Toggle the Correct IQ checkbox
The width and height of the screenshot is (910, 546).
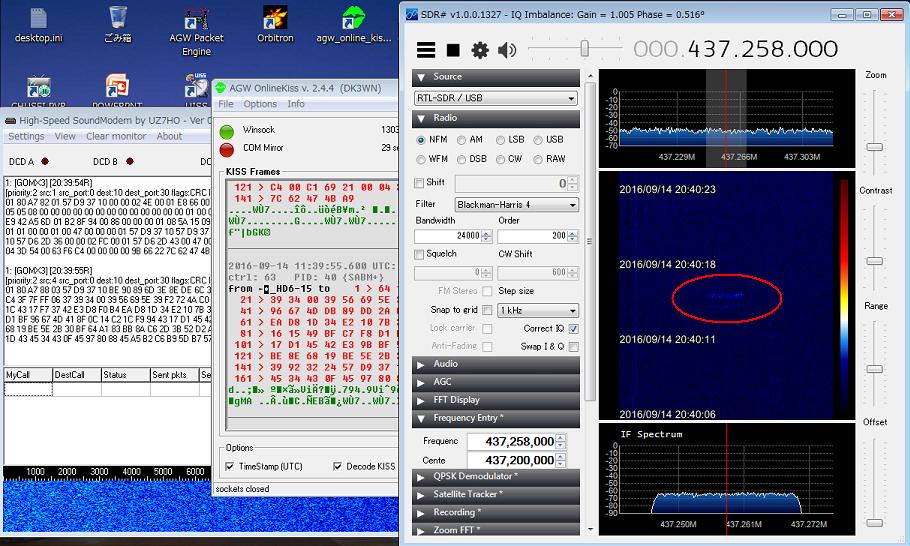click(x=573, y=328)
